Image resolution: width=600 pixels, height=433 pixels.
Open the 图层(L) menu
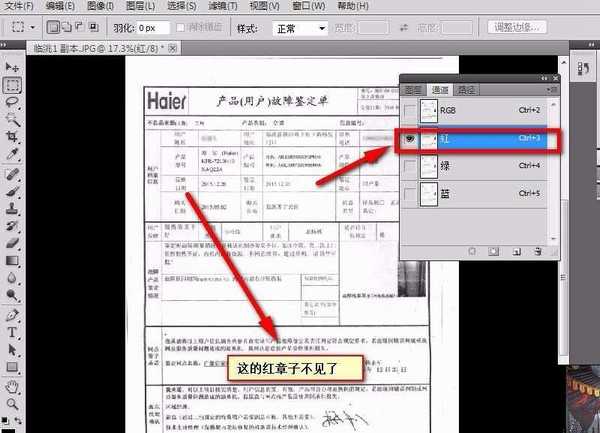tap(140, 6)
